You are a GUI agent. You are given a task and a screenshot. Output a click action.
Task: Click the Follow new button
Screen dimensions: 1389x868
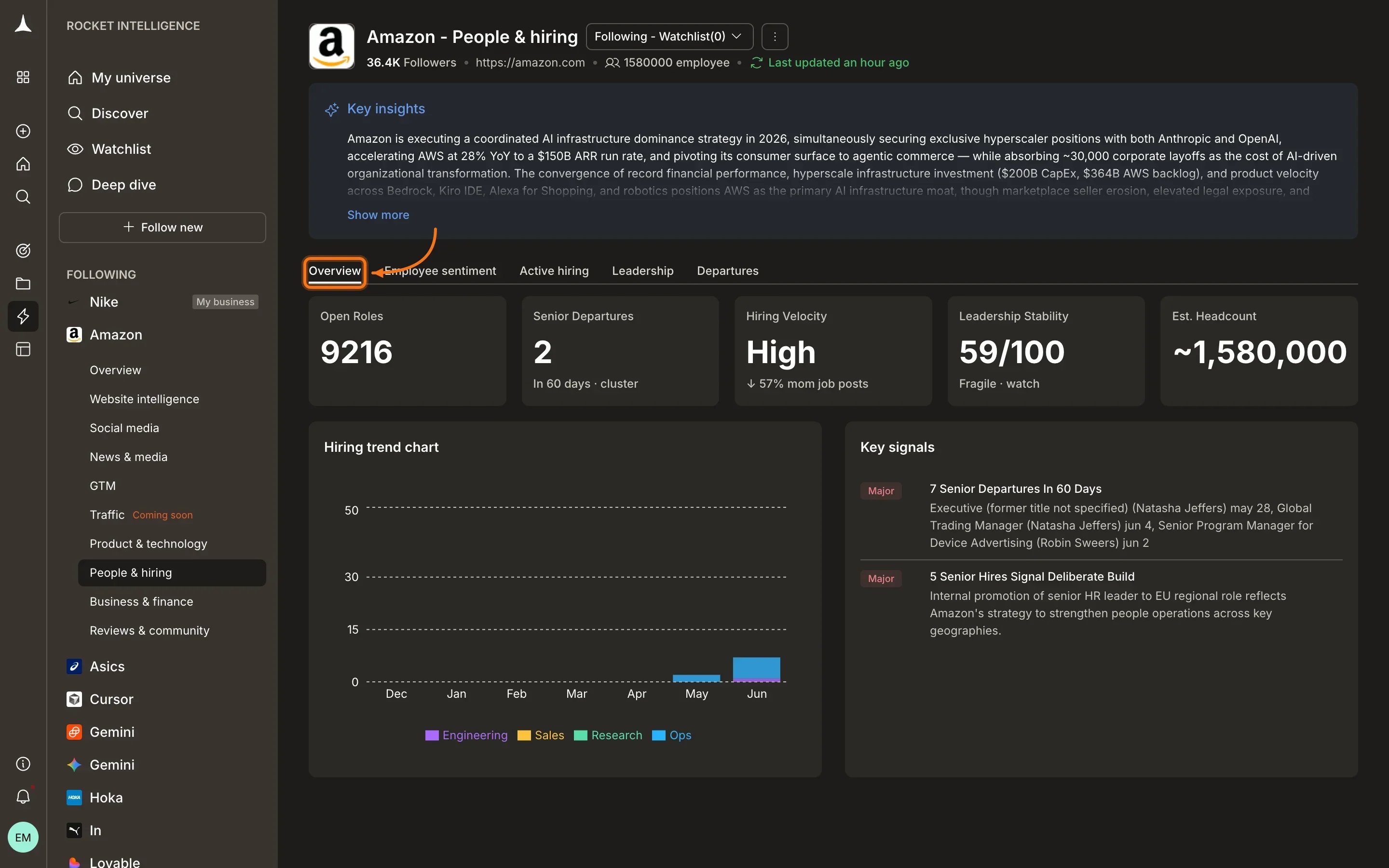pyautogui.click(x=163, y=227)
